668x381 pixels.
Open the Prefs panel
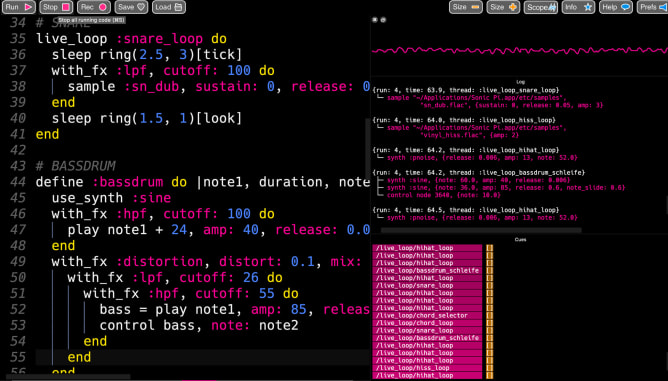pos(652,7)
